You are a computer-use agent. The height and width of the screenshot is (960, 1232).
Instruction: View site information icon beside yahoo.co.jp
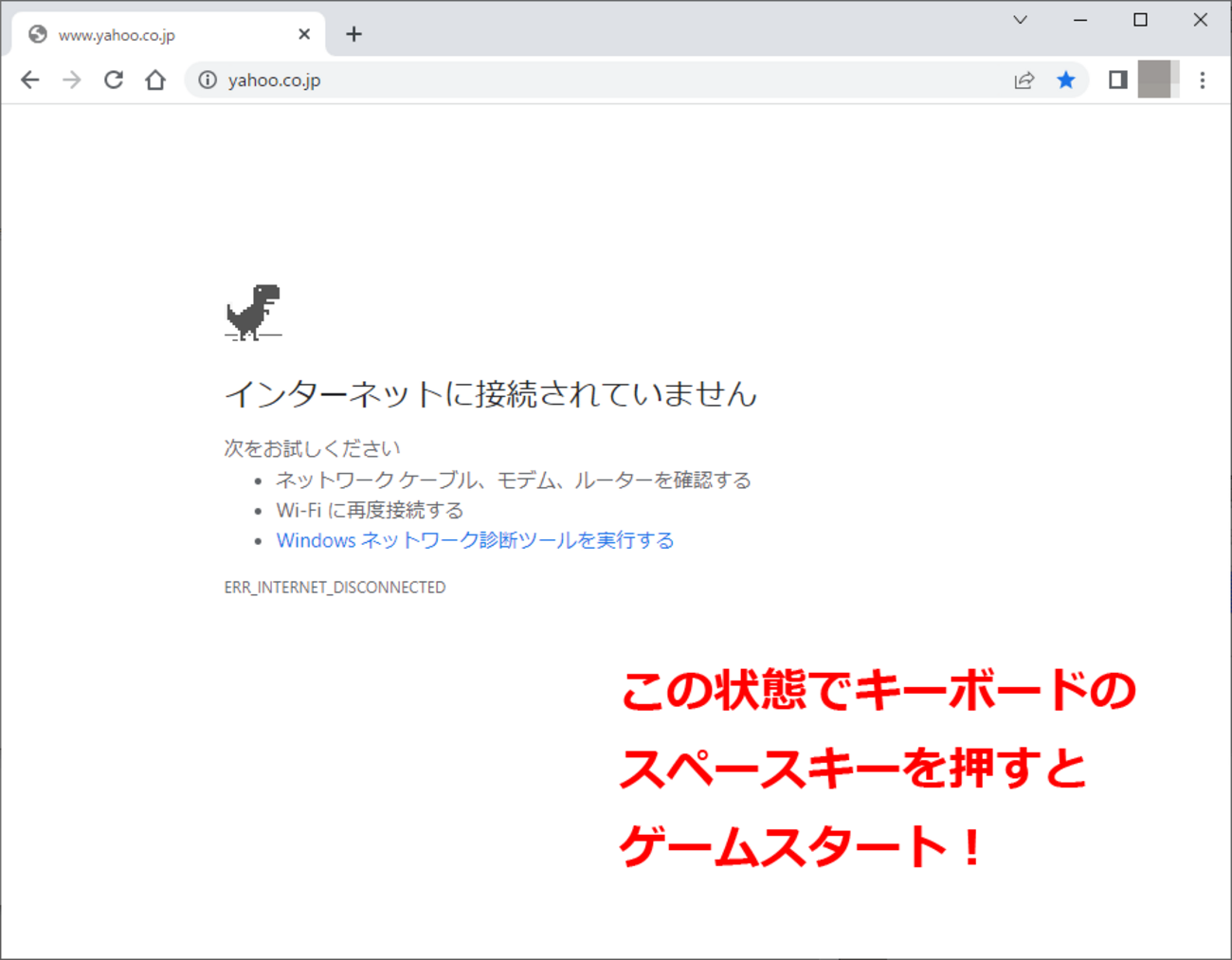208,81
